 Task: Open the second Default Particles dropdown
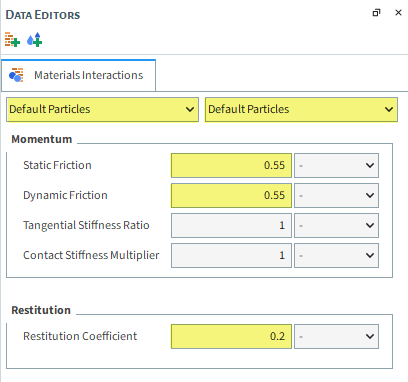(x=301, y=109)
